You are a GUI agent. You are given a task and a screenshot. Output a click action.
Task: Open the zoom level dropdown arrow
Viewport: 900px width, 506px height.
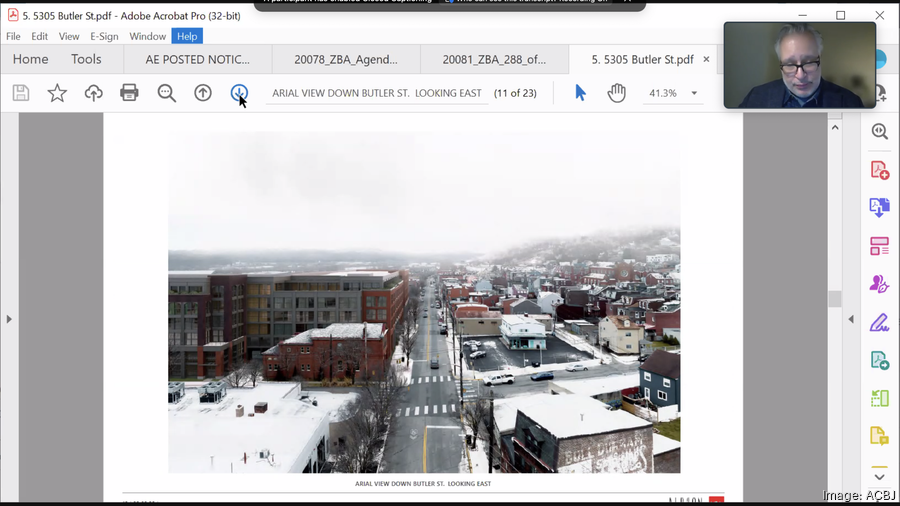[x=694, y=93]
